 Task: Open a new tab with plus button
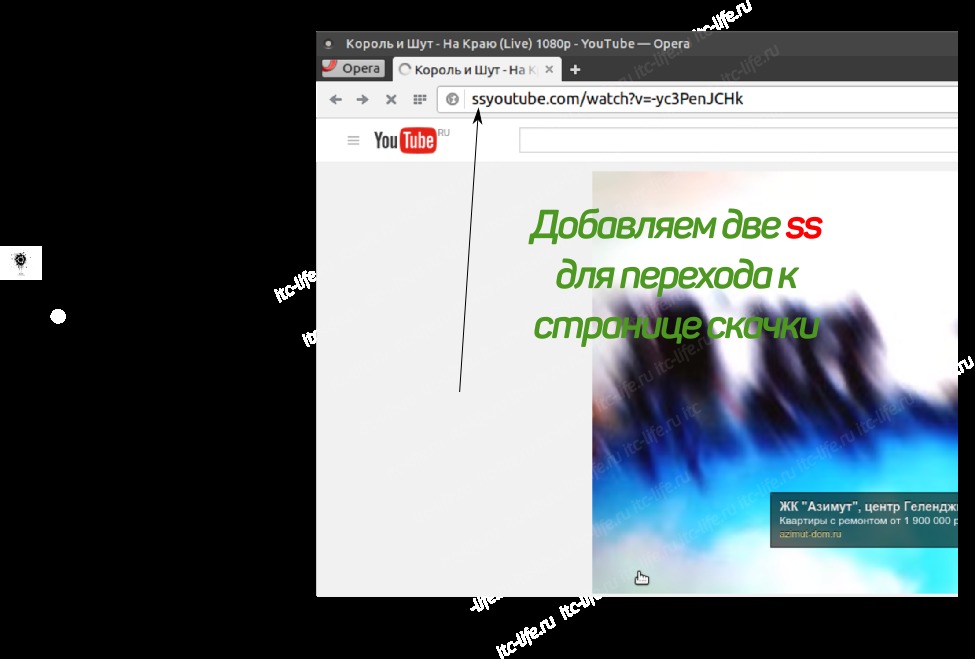(x=575, y=70)
